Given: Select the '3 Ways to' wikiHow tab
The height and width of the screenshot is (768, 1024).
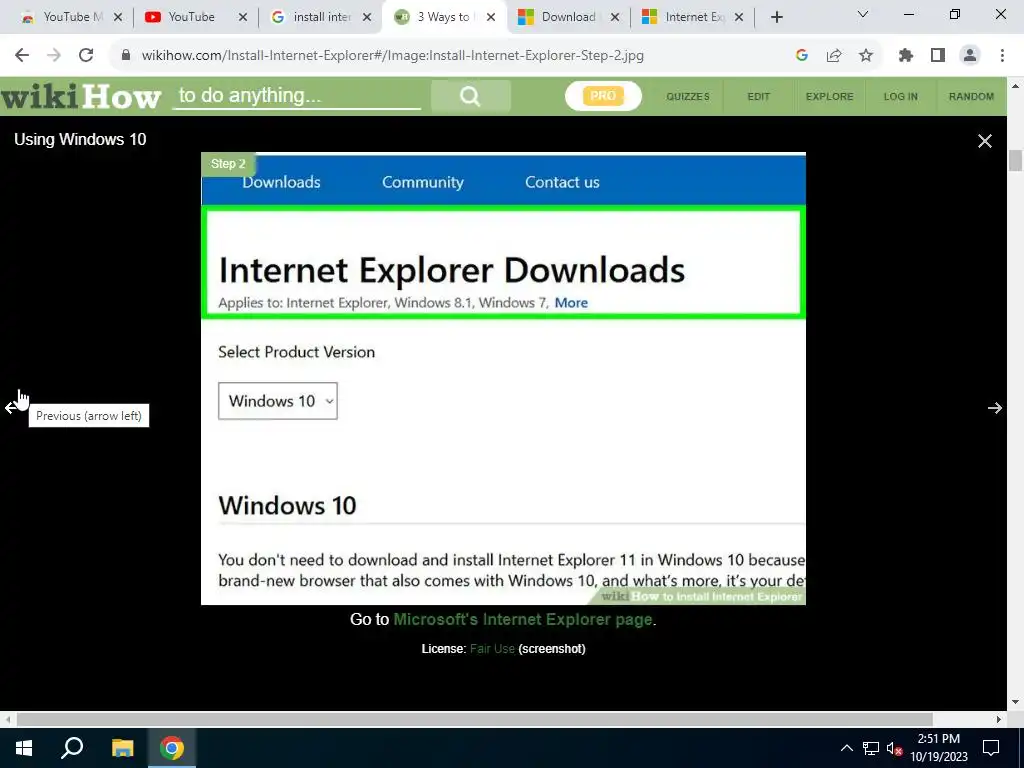Looking at the screenshot, I should coord(444,18).
